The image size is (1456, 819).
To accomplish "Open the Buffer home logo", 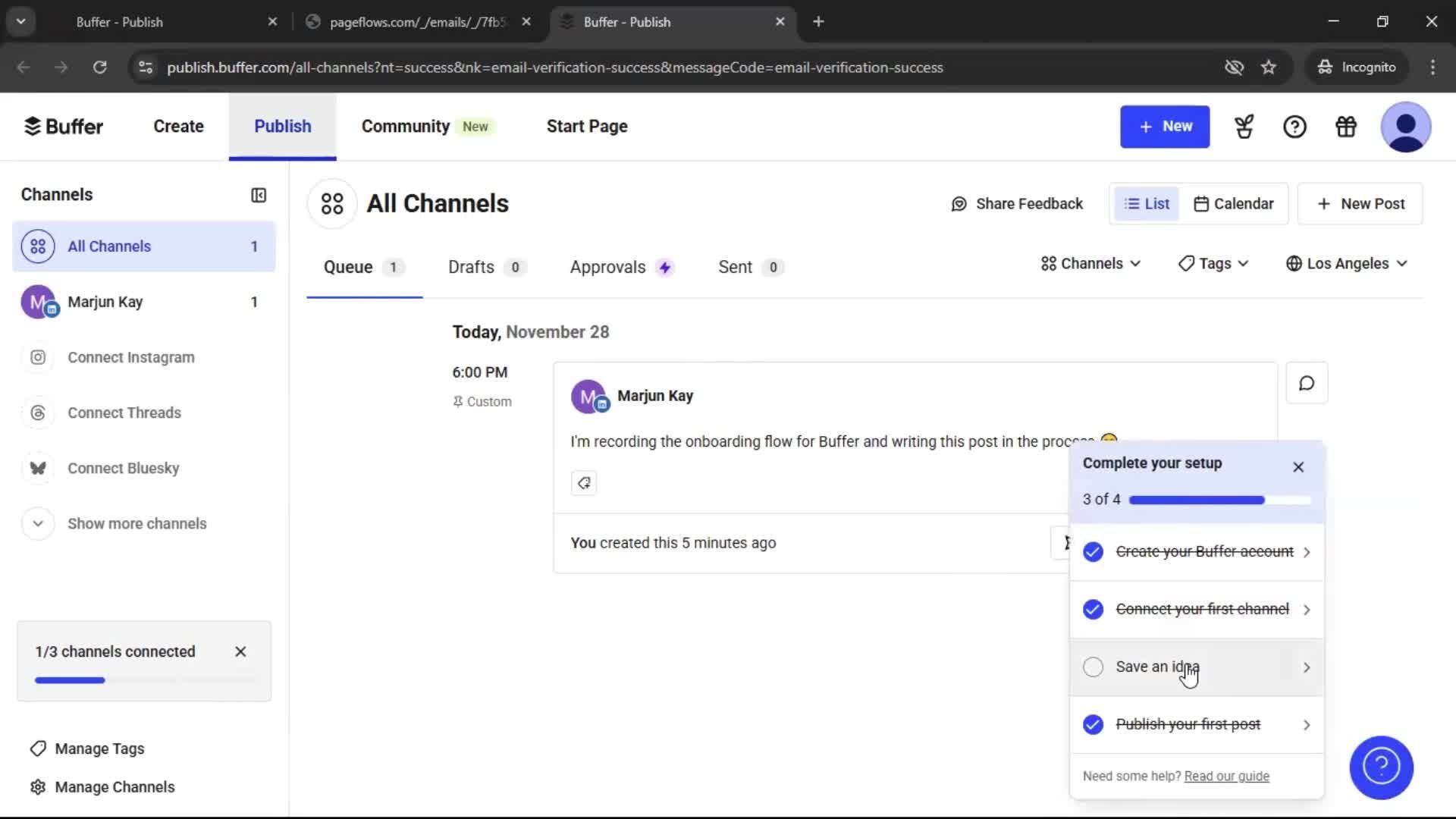I will (64, 126).
